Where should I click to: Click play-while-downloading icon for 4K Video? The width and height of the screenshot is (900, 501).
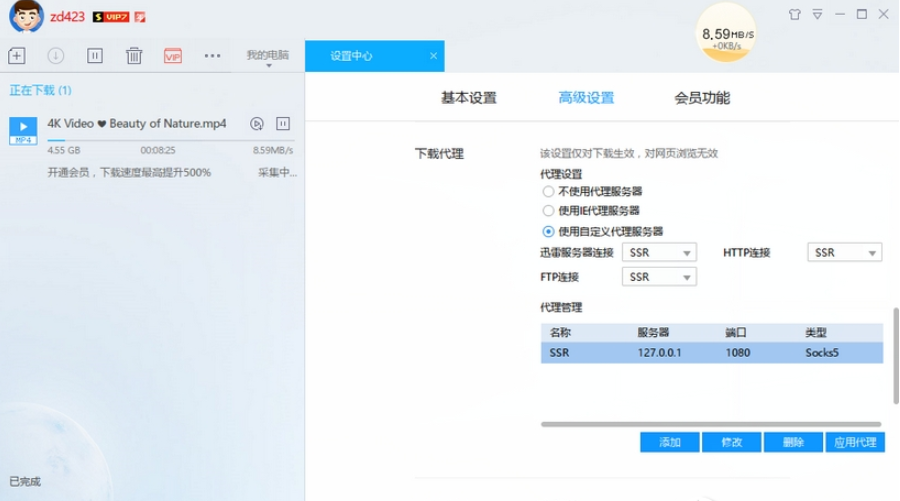pyautogui.click(x=257, y=124)
